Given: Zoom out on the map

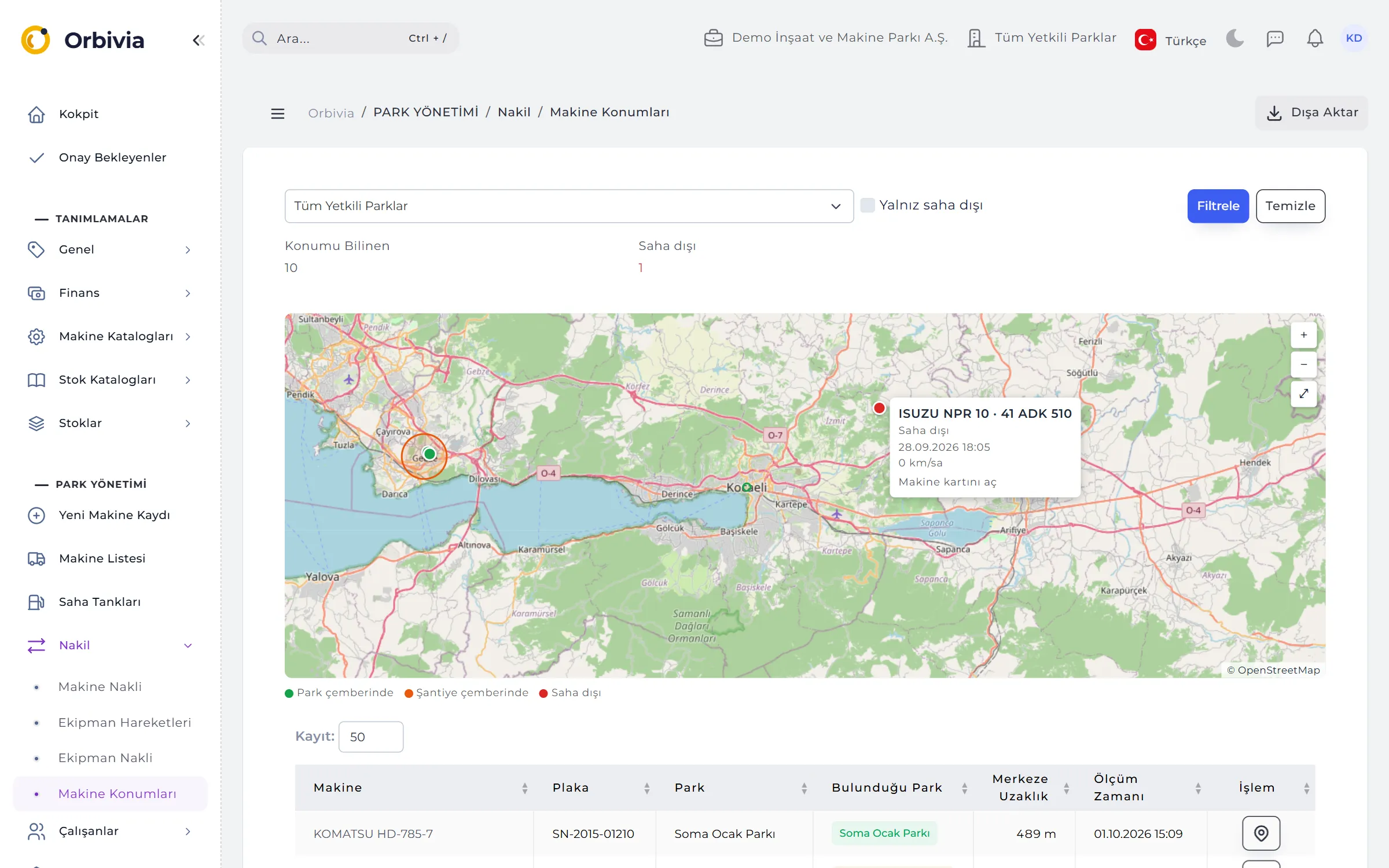Looking at the screenshot, I should click(x=1303, y=365).
